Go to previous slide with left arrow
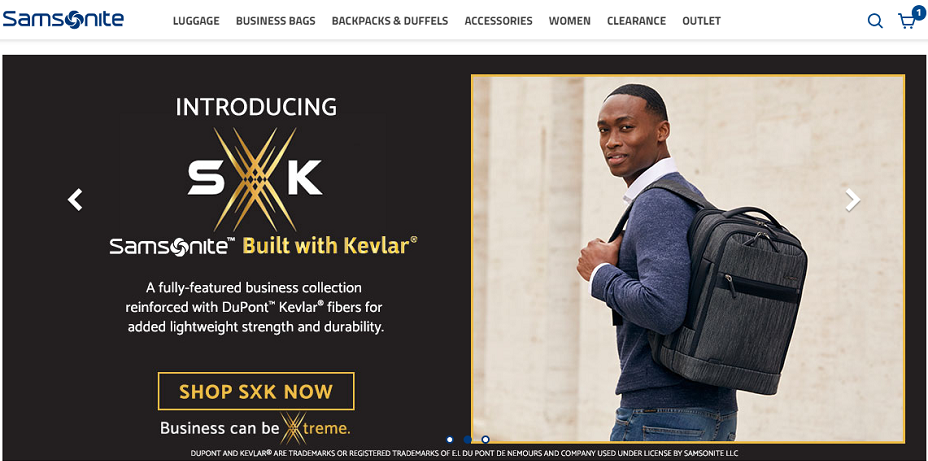Image resolution: width=928 pixels, height=461 pixels. (x=75, y=200)
